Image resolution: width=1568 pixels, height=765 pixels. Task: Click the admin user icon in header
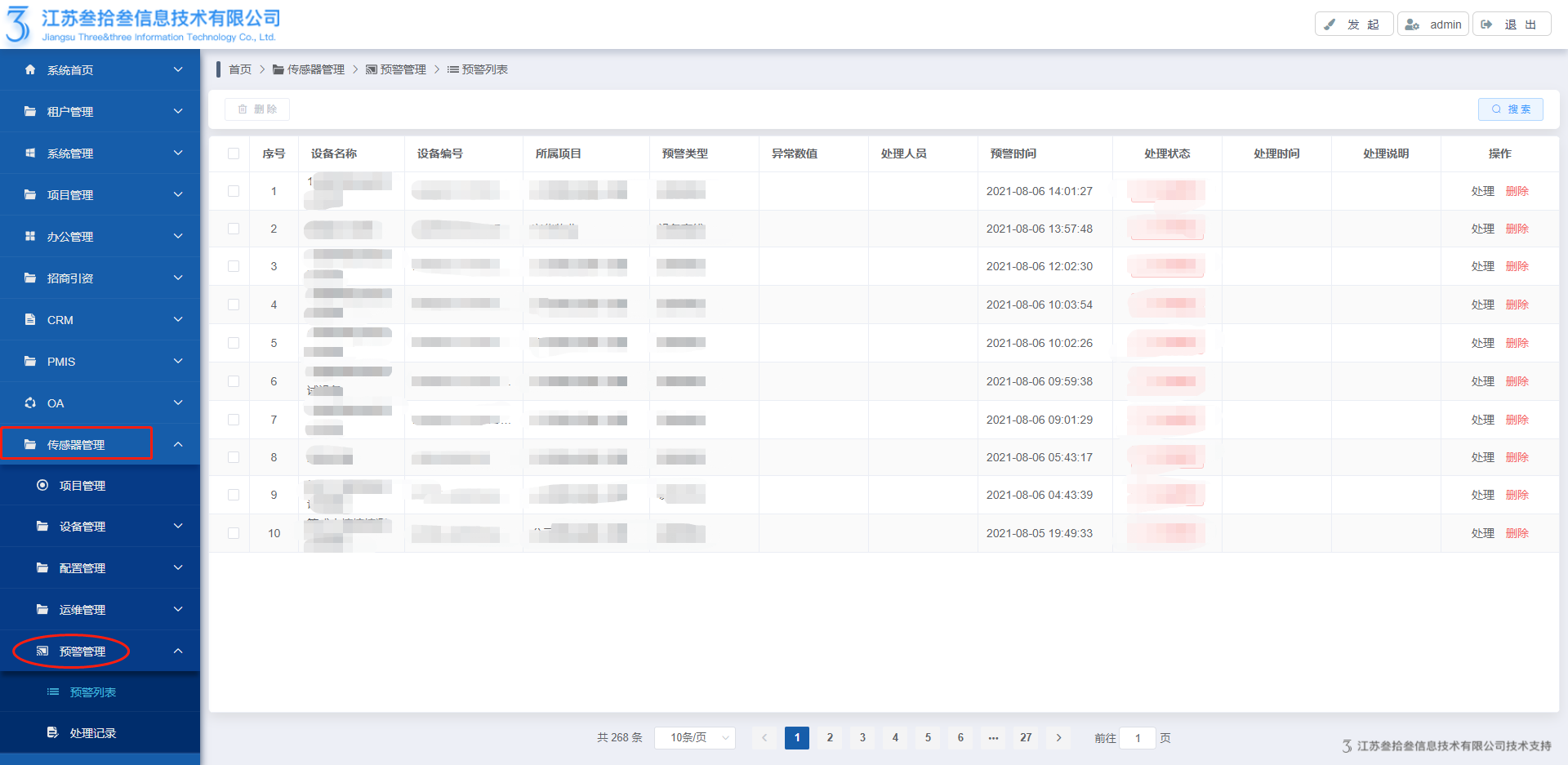point(1412,24)
